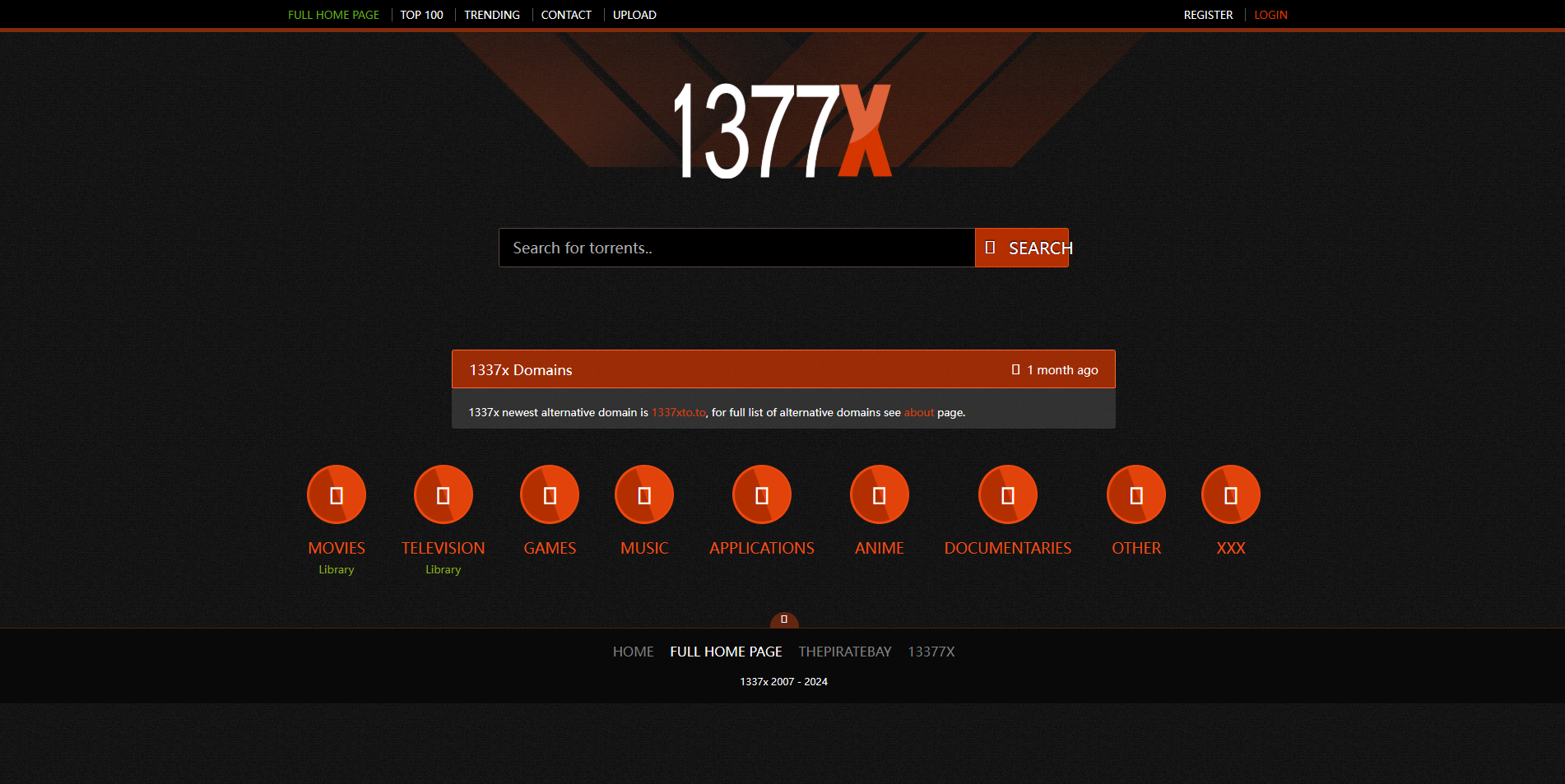
Task: Follow the 1337xto.to alternative domain link
Action: coord(679,412)
